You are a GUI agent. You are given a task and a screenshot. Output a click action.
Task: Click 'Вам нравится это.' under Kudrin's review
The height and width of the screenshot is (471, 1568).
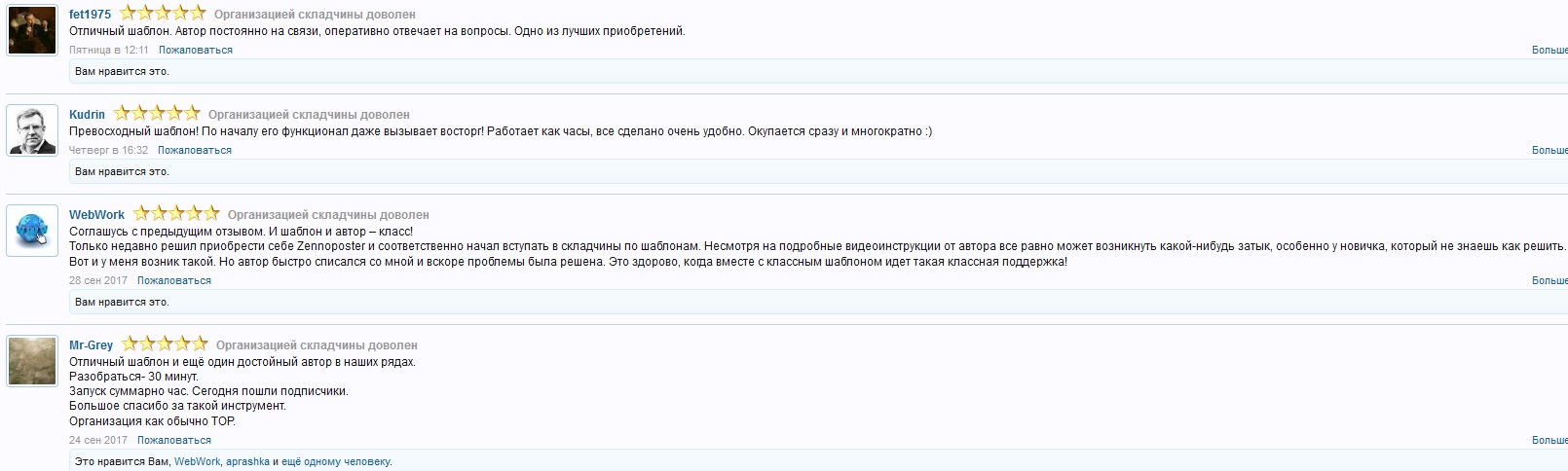(x=122, y=171)
